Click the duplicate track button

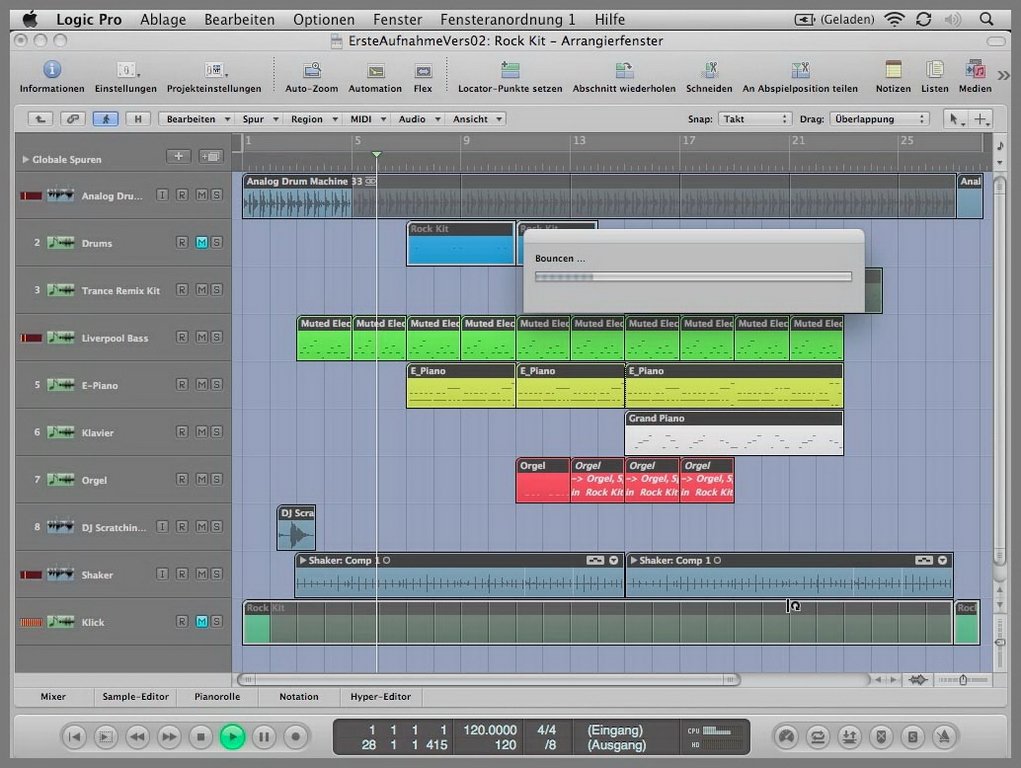click(210, 156)
